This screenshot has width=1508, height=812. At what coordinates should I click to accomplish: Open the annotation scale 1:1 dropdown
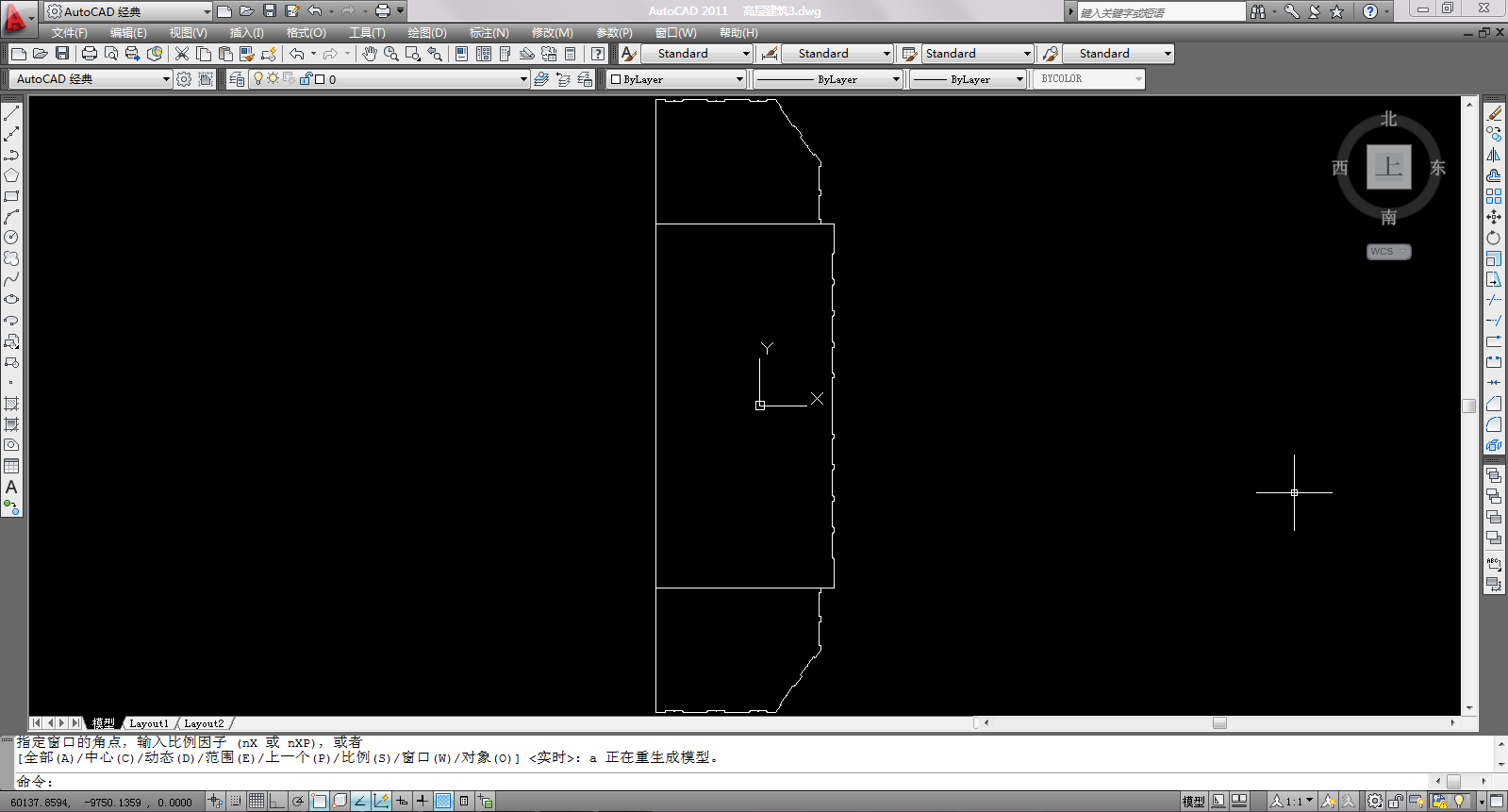click(x=1292, y=802)
